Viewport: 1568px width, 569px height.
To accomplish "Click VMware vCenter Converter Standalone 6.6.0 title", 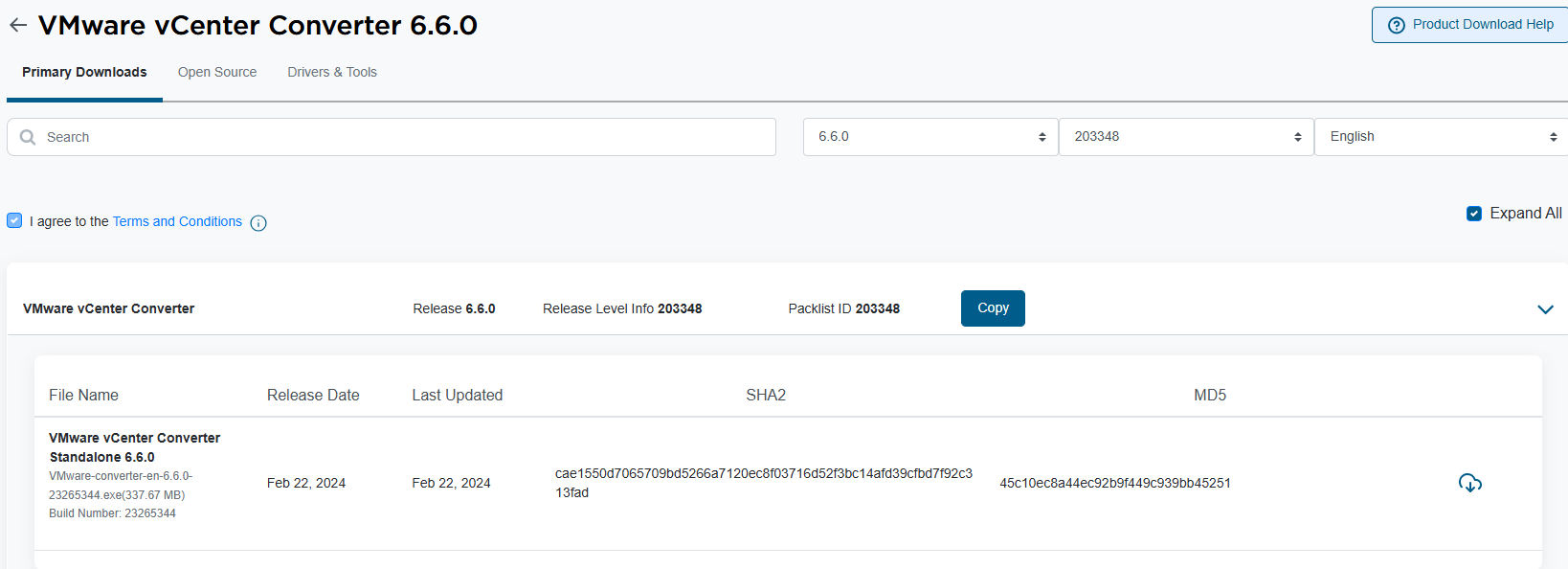I will [x=135, y=447].
